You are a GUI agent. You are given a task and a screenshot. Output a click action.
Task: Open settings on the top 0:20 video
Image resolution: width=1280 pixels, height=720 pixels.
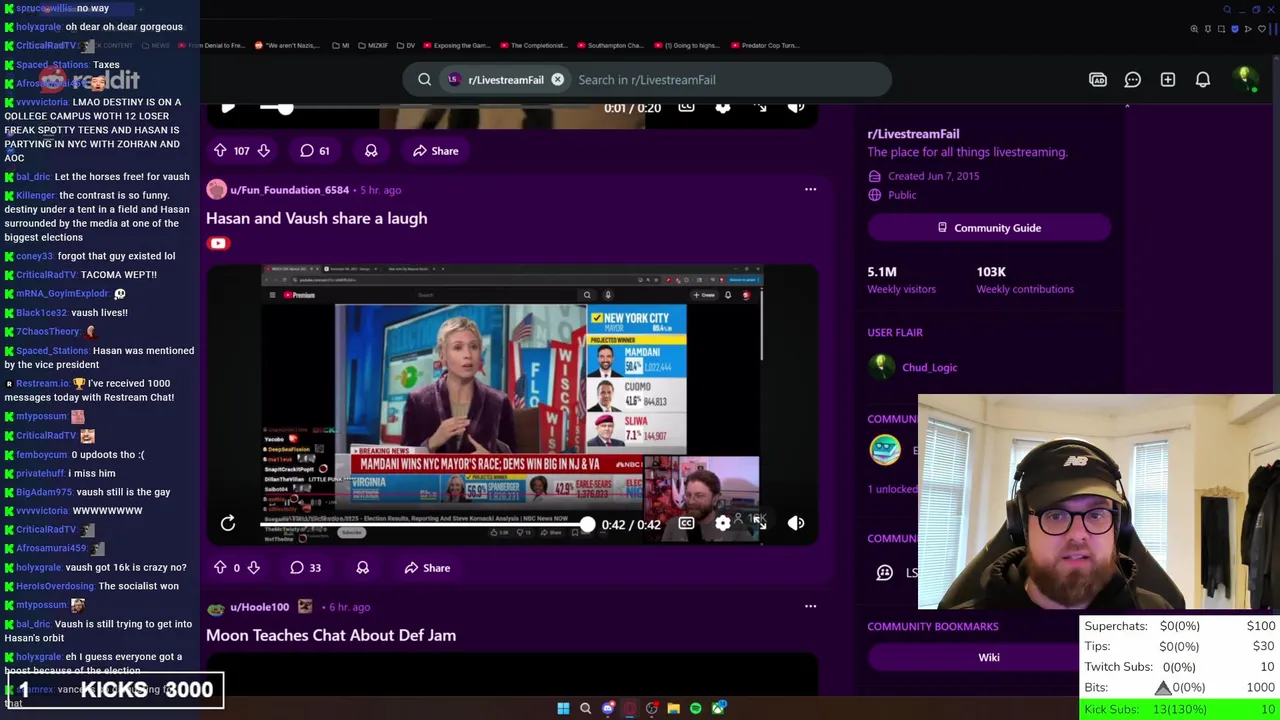click(722, 107)
